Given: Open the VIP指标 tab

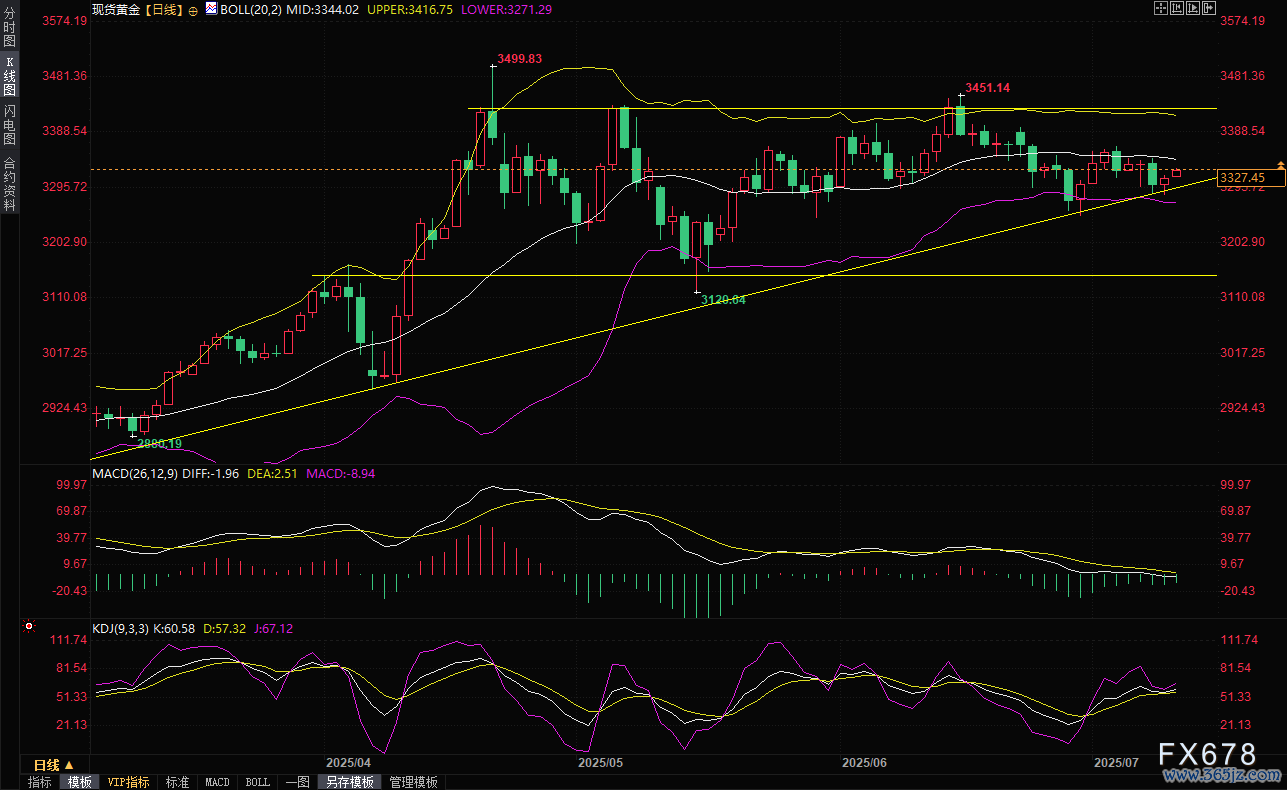Looking at the screenshot, I should click(x=129, y=782).
